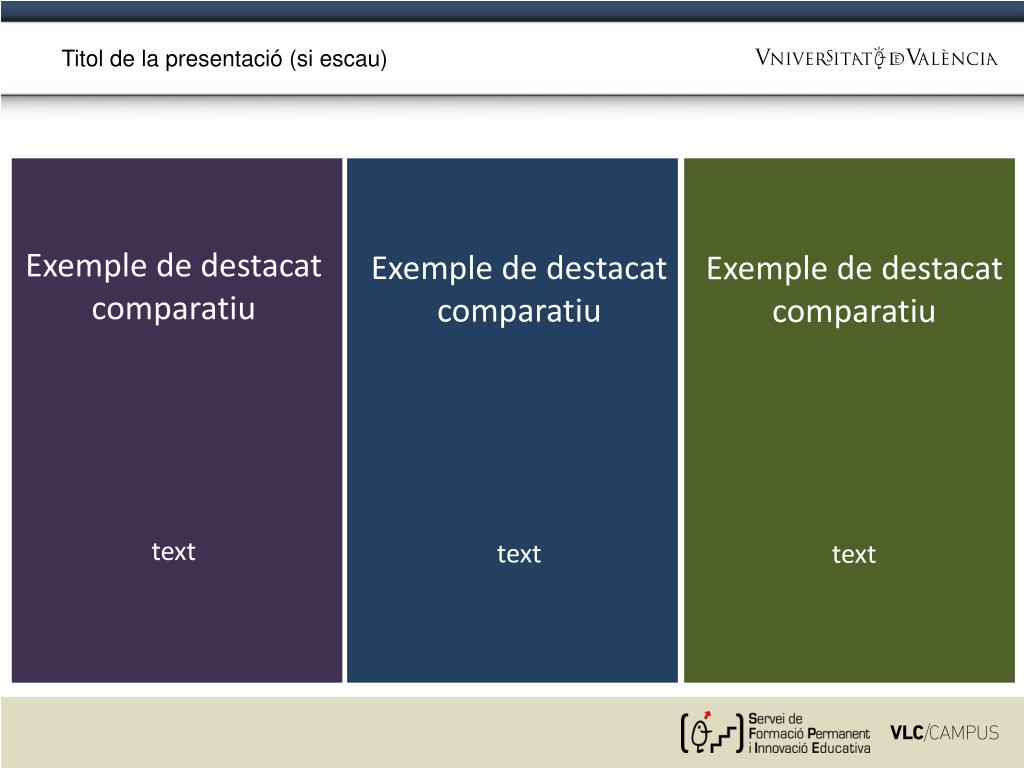Click the VLC/CAMPUS logo
The width and height of the screenshot is (1024, 768).
tap(944, 733)
